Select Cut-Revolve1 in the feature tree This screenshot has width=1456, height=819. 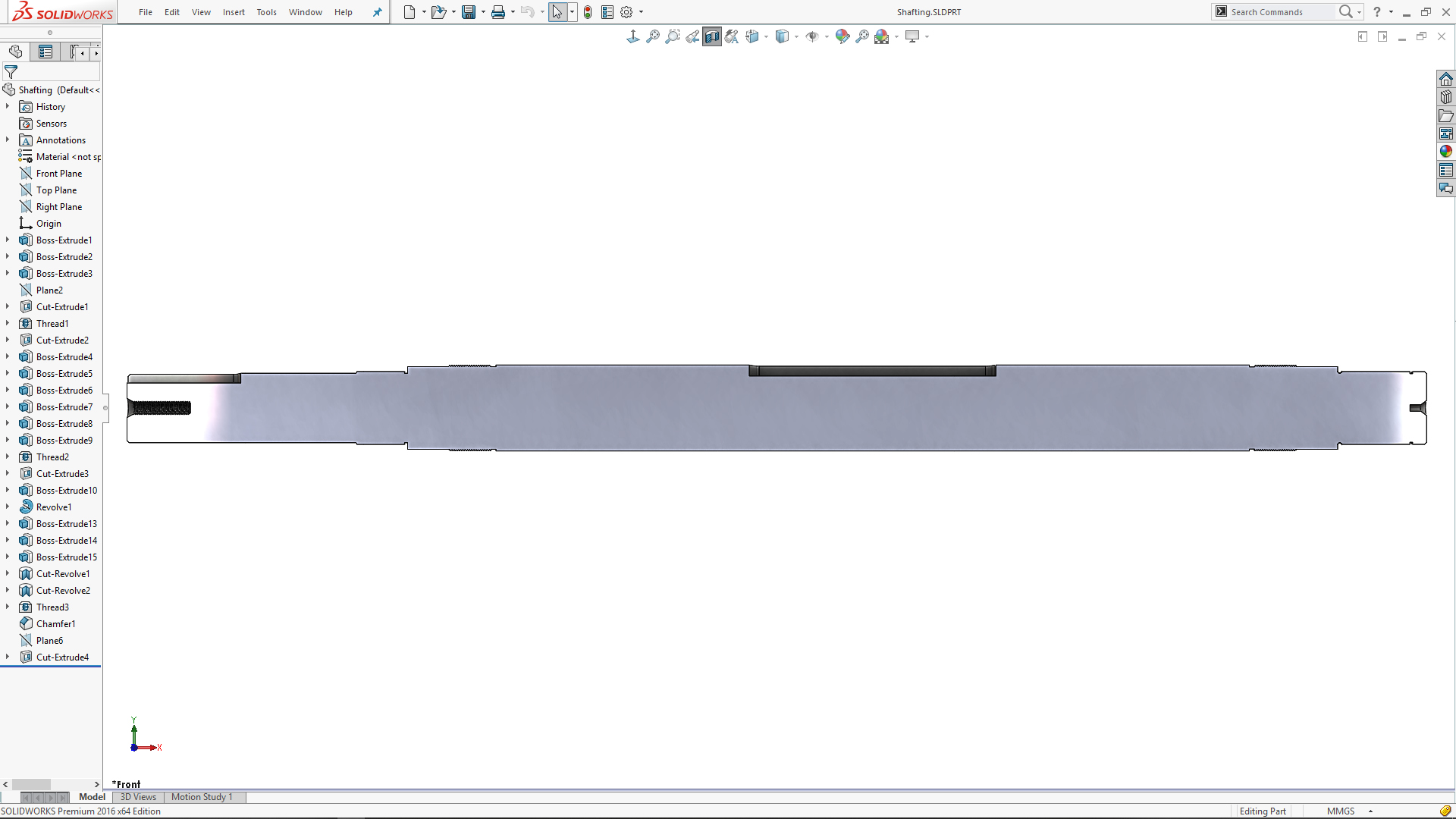(63, 574)
